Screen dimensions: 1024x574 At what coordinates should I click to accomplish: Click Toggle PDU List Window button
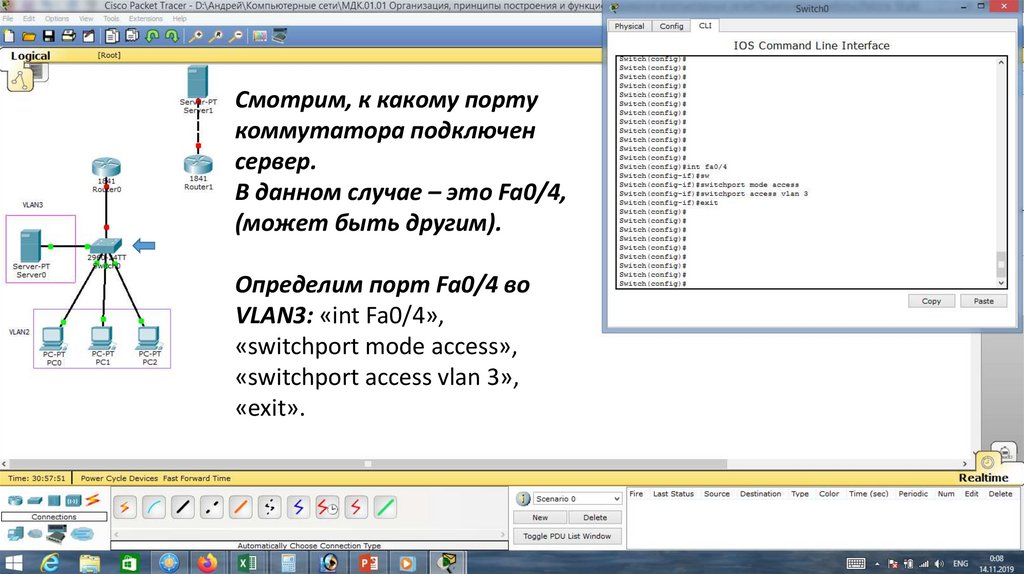pos(567,536)
